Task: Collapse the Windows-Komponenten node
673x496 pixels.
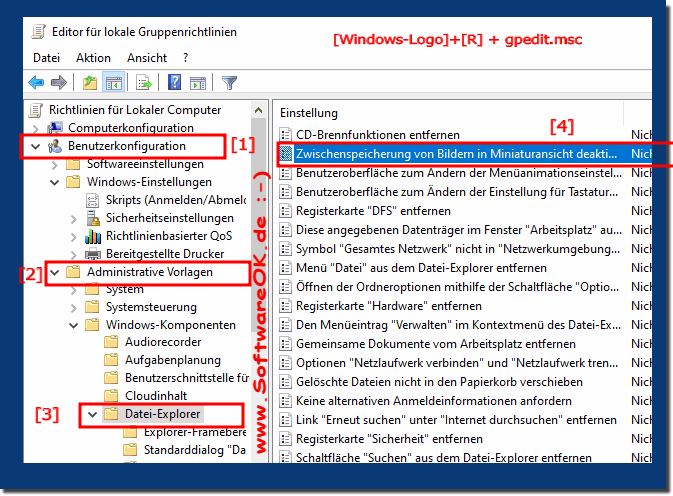Action: point(73,325)
